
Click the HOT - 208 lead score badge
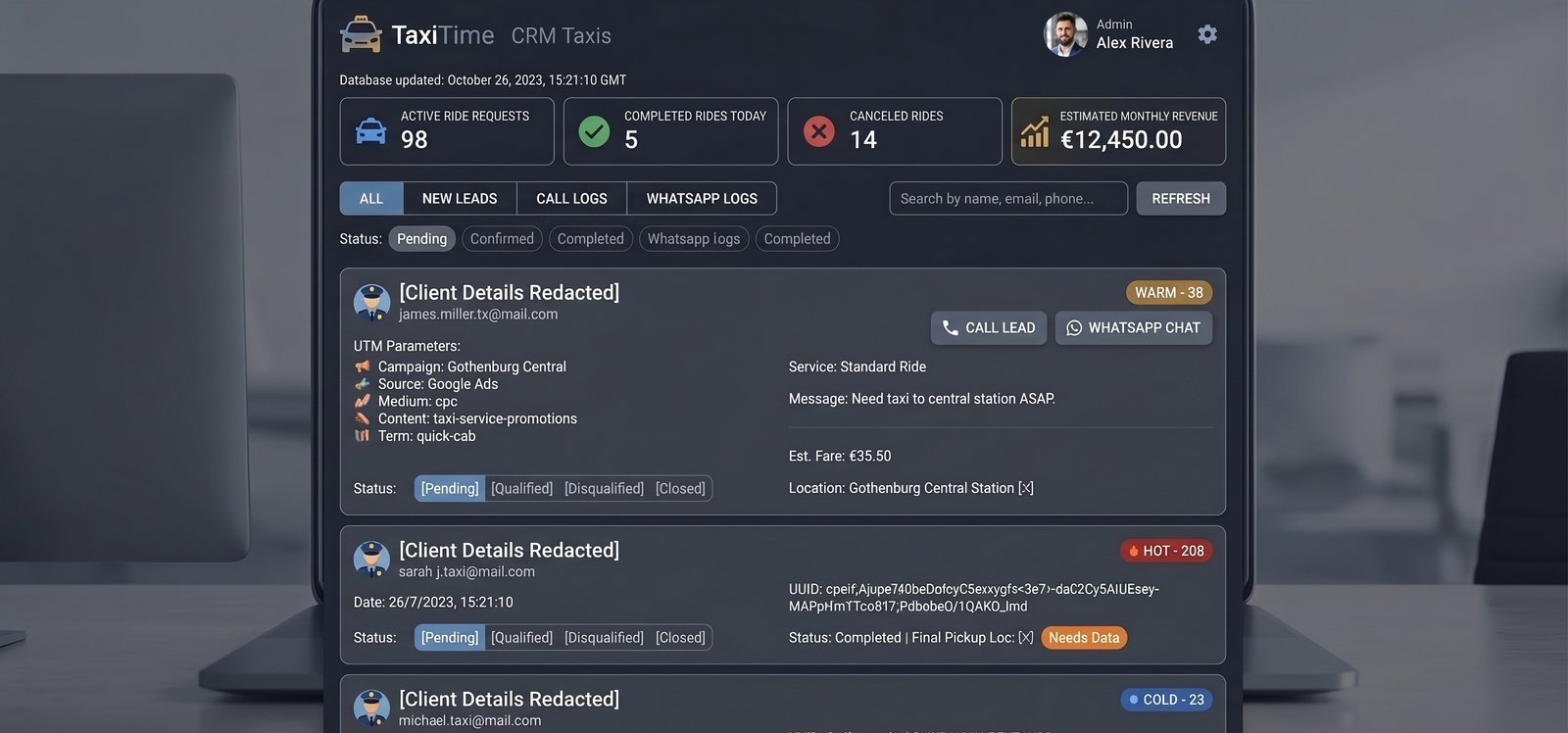tap(1166, 551)
